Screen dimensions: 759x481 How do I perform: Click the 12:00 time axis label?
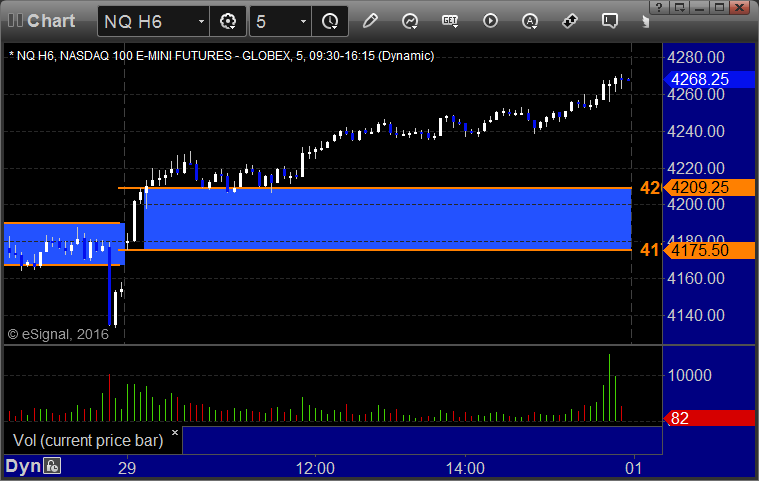coord(315,468)
